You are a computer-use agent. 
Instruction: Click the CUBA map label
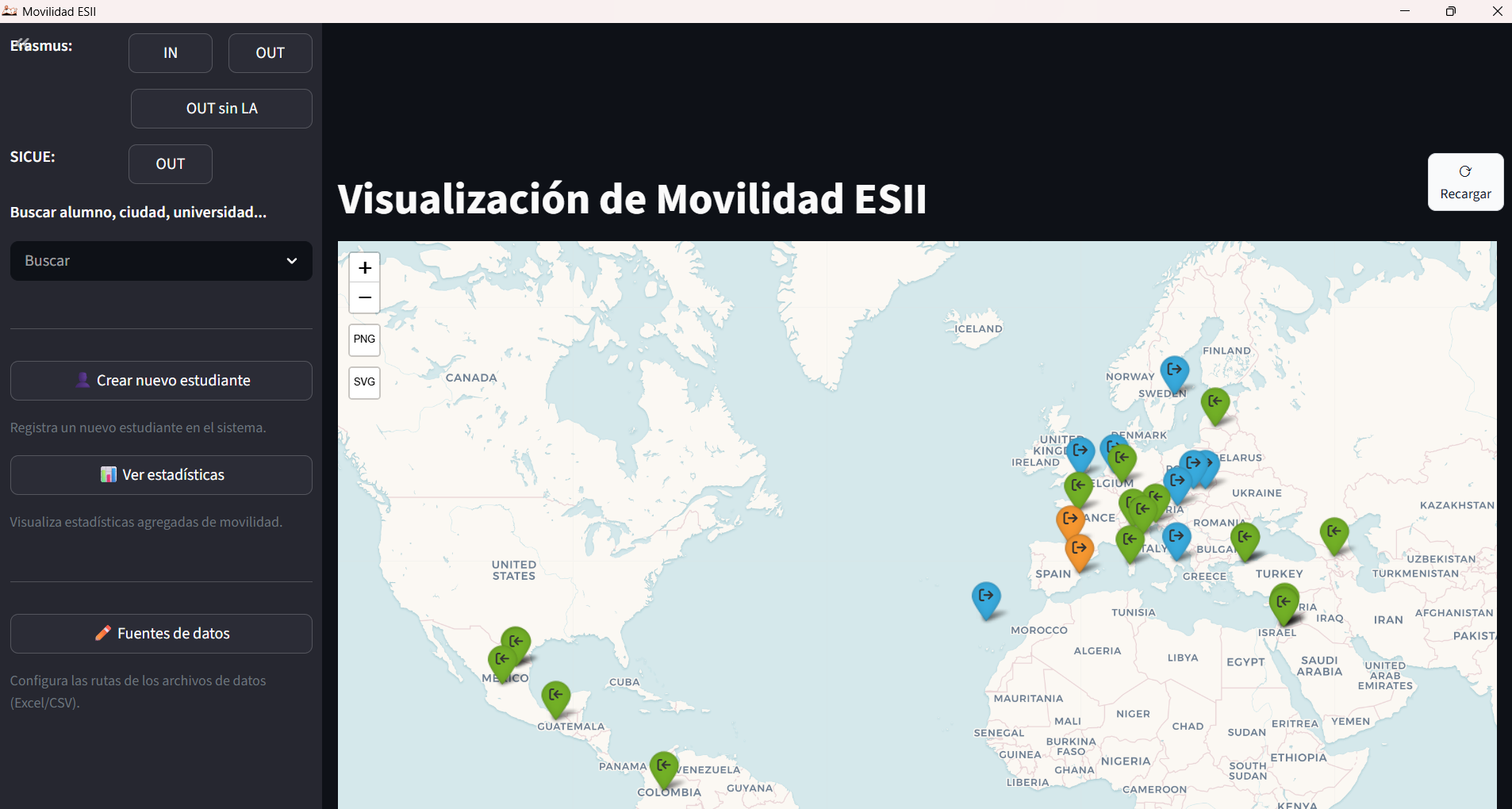point(624,682)
